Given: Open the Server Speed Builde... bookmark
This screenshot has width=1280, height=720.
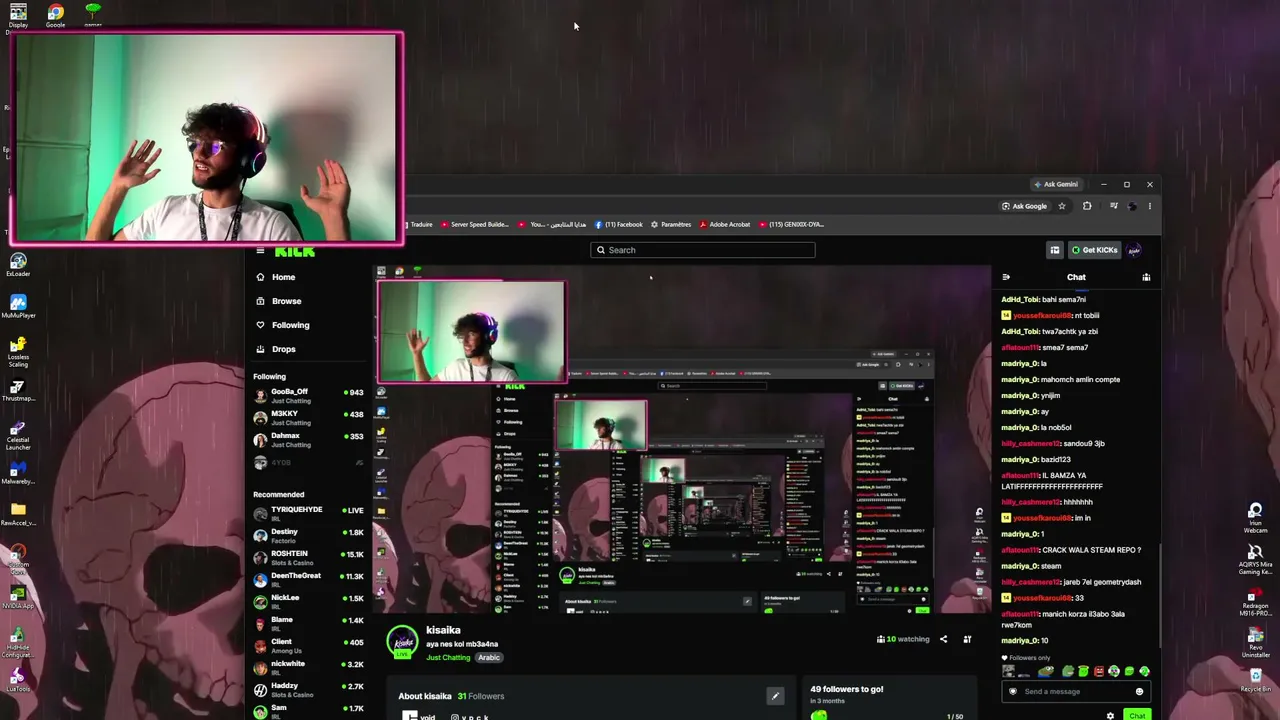Looking at the screenshot, I should point(475,225).
